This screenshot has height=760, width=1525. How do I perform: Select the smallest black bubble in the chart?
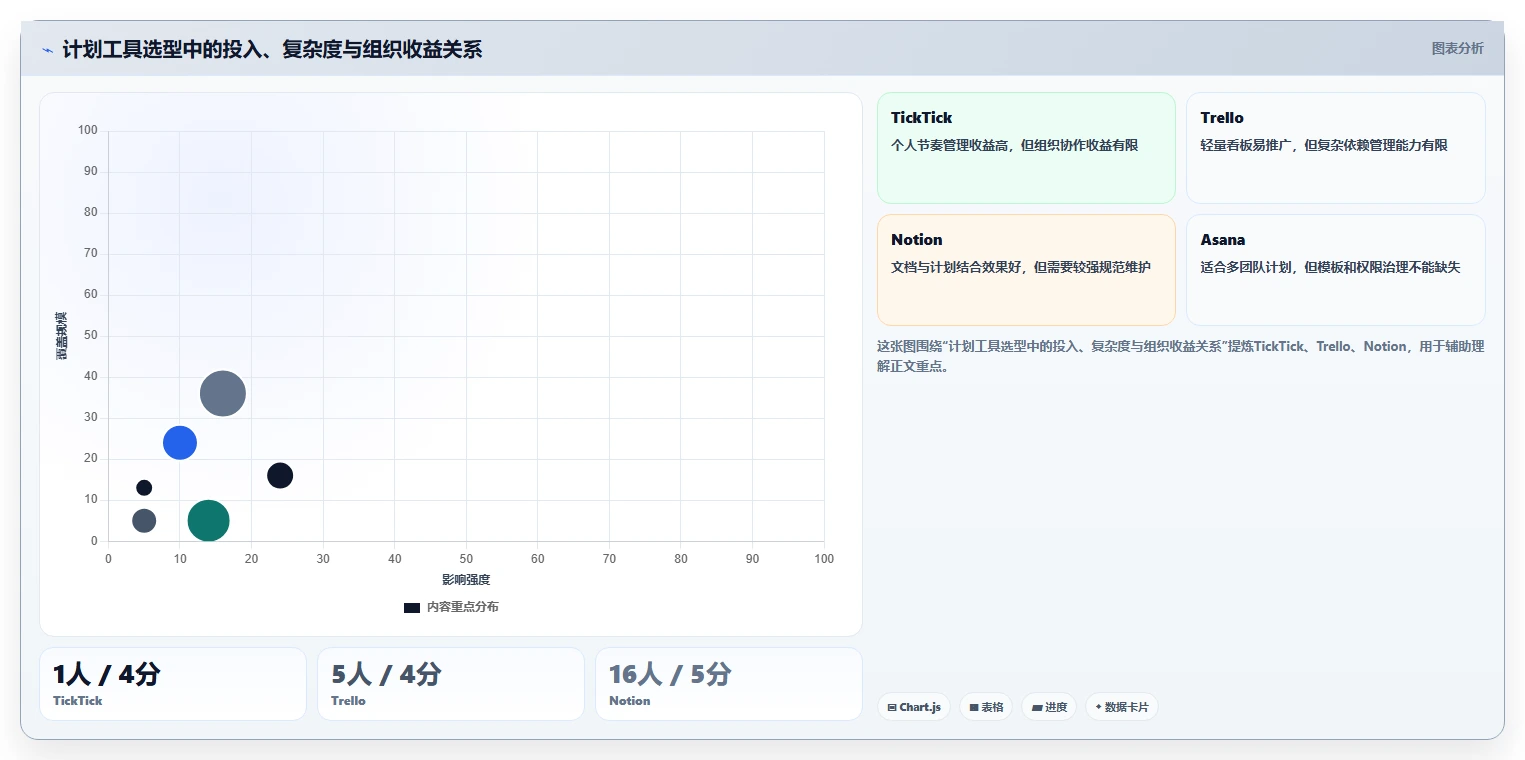pos(144,488)
